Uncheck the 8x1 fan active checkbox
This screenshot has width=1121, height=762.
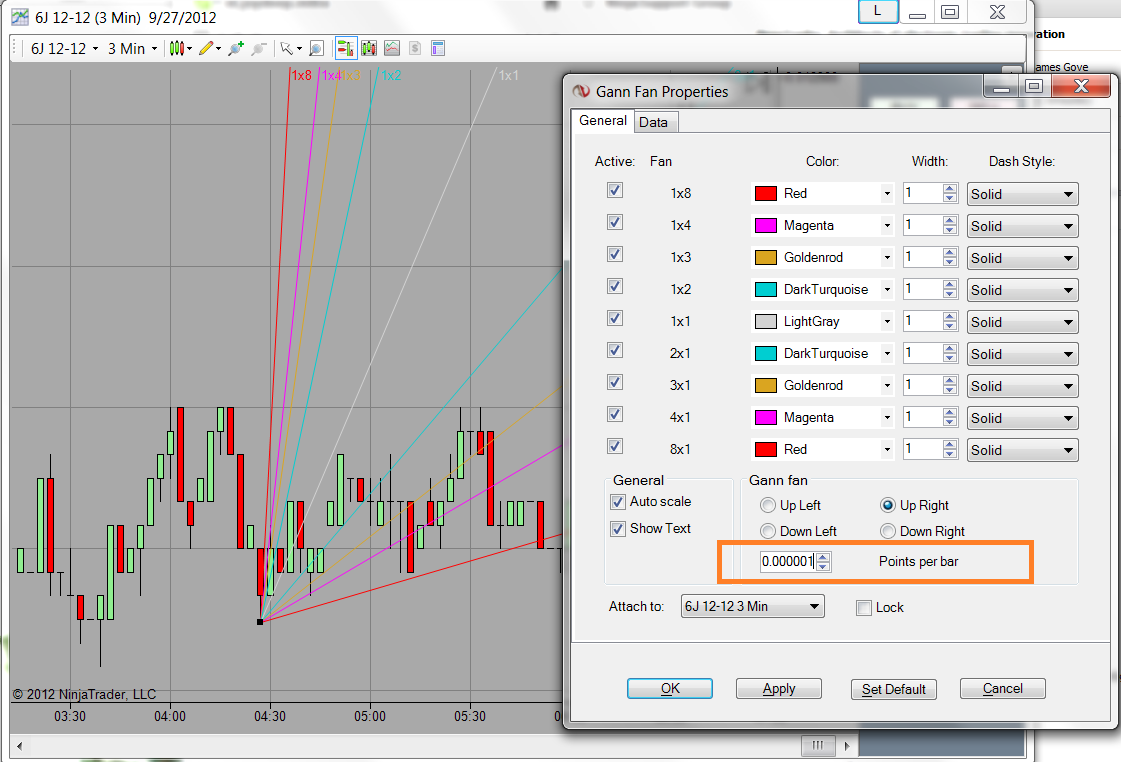tap(615, 446)
